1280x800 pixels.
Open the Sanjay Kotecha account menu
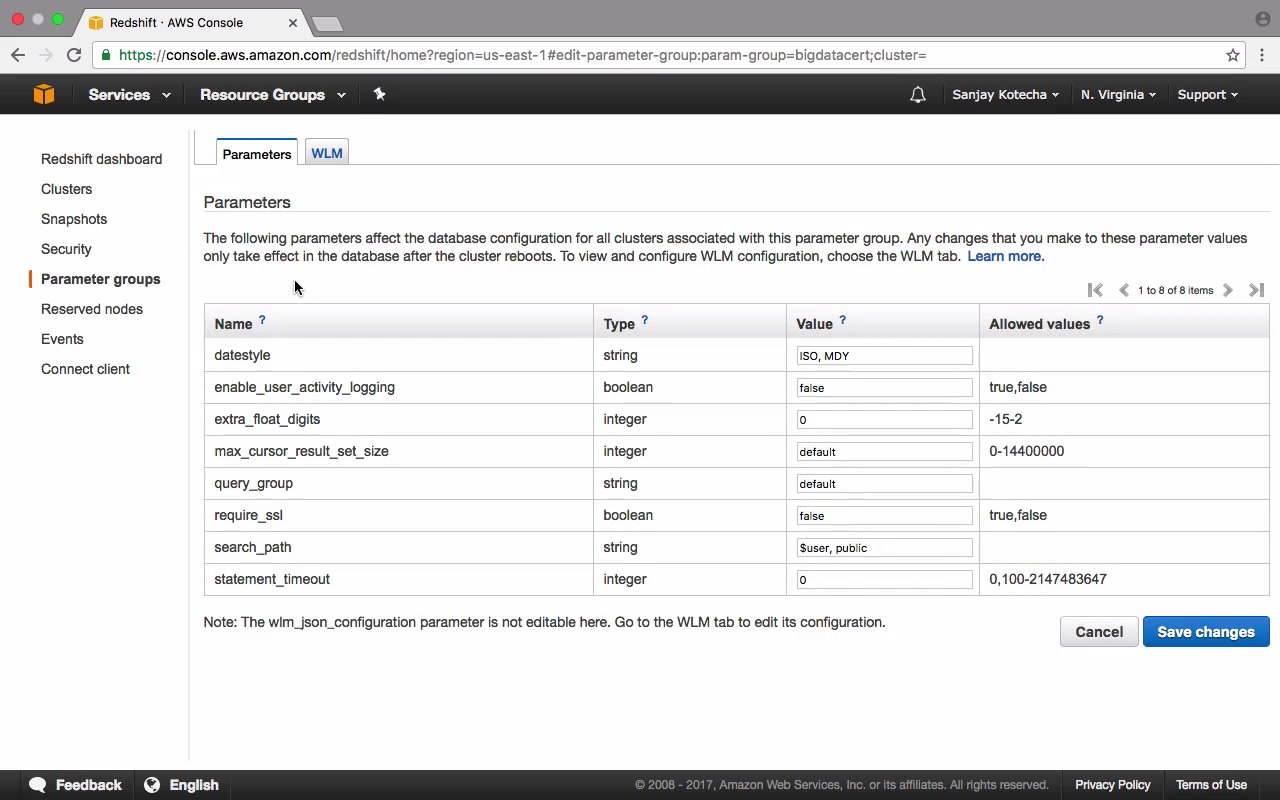(1005, 95)
